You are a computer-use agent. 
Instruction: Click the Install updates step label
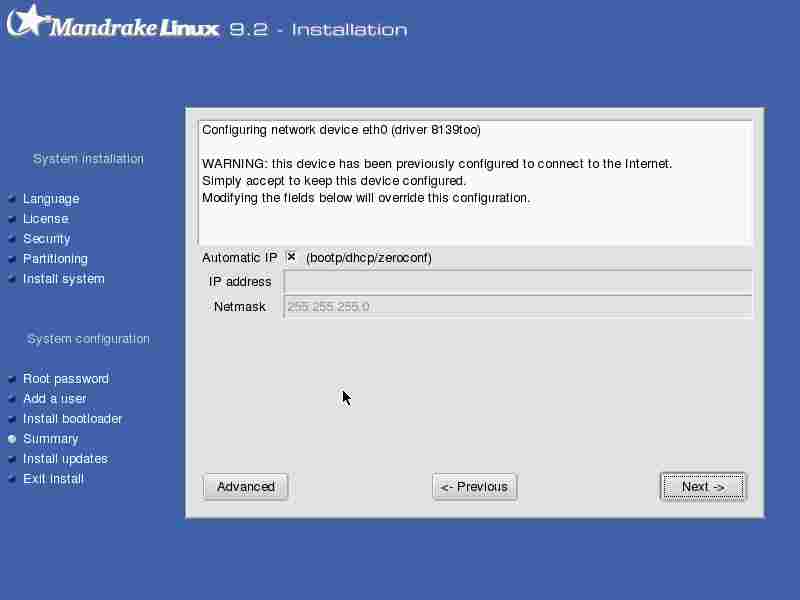click(65, 459)
